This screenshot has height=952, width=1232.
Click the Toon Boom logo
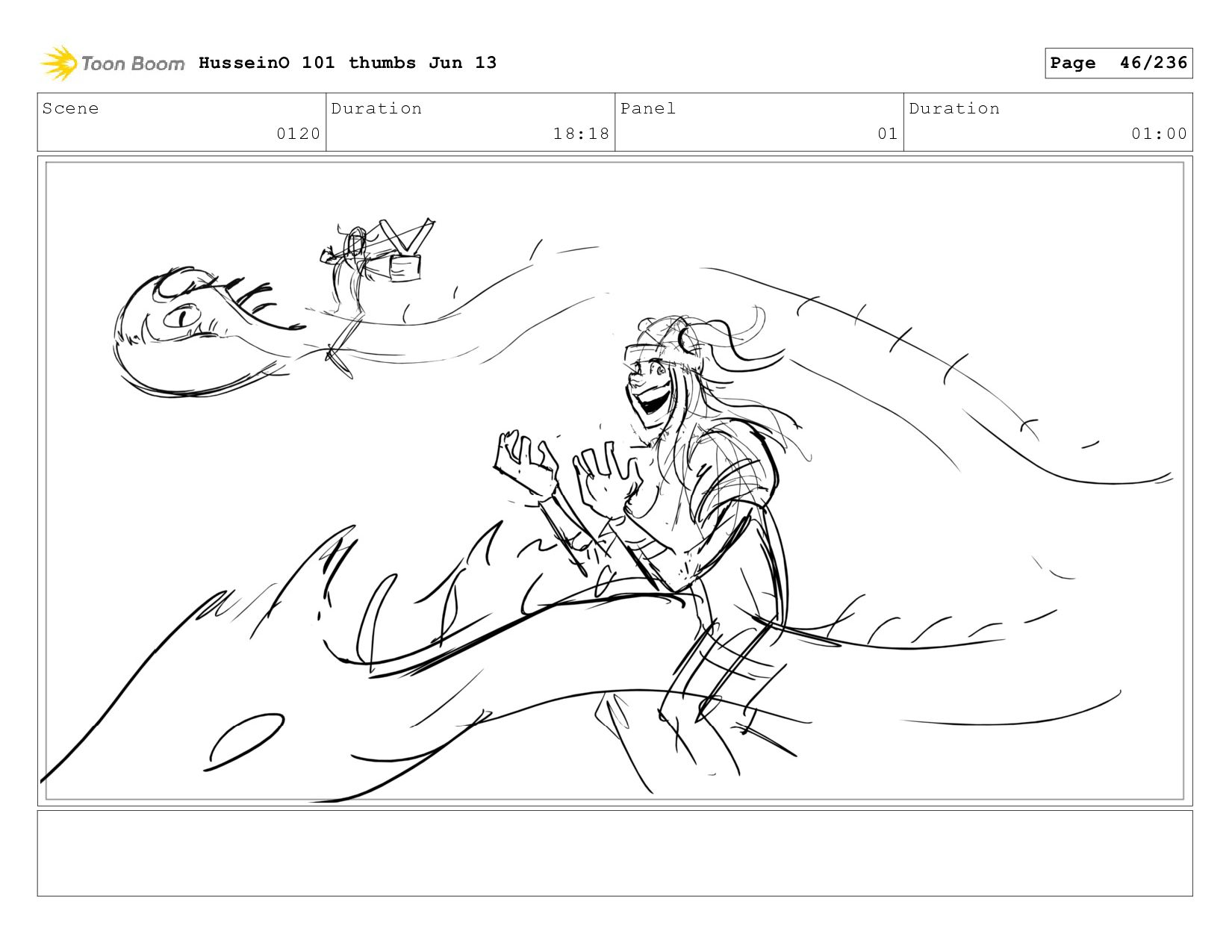pyautogui.click(x=112, y=63)
